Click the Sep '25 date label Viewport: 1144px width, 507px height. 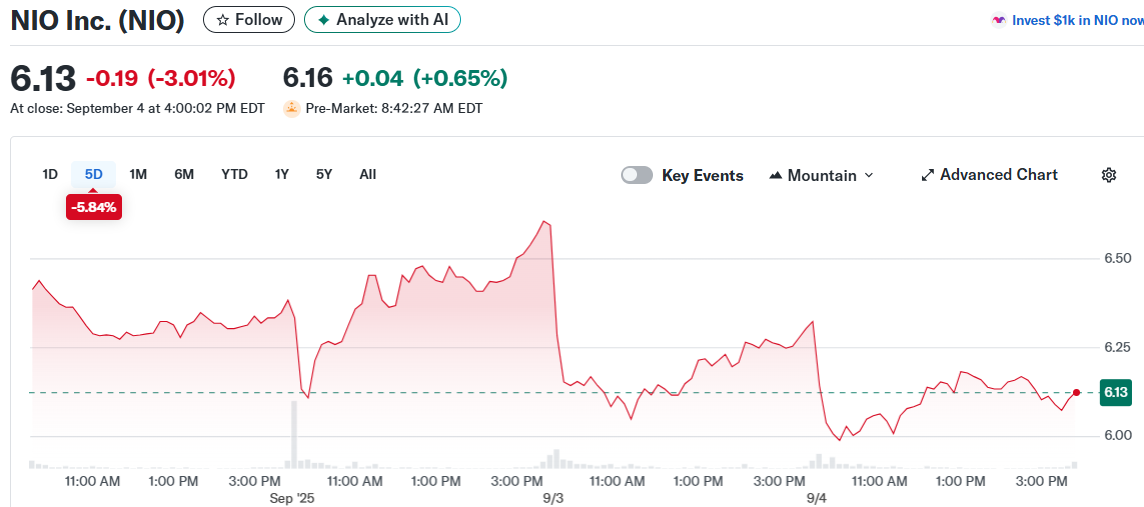tap(290, 498)
